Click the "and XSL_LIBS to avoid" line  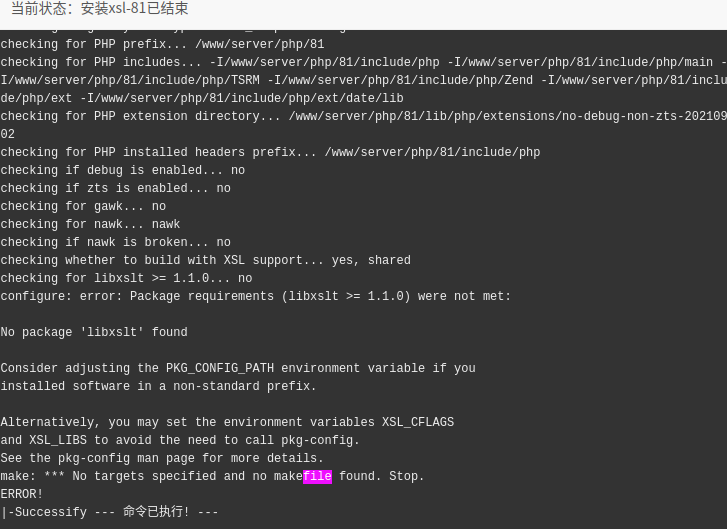(x=180, y=440)
